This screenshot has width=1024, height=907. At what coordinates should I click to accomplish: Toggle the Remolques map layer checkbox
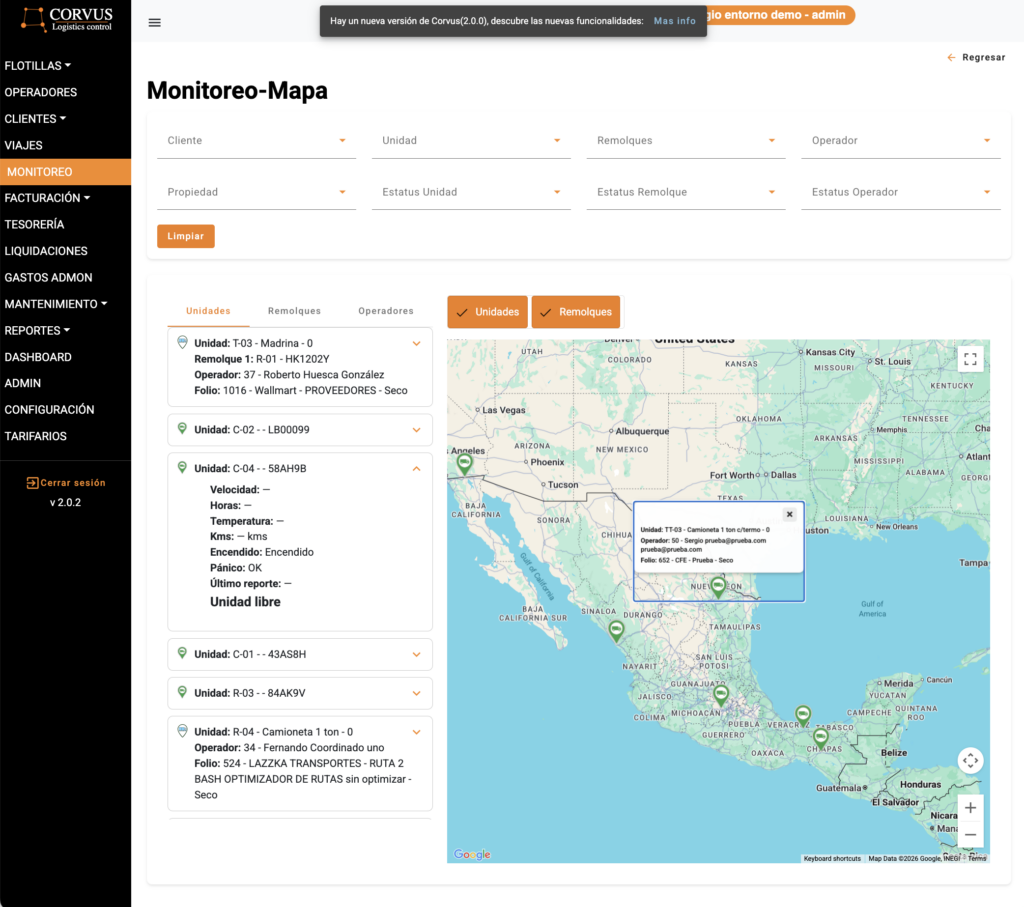tap(575, 312)
